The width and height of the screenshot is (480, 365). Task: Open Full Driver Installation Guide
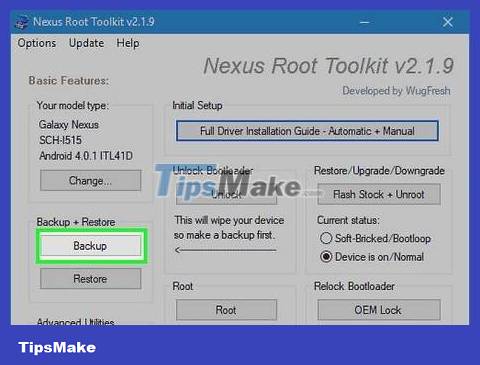(307, 131)
